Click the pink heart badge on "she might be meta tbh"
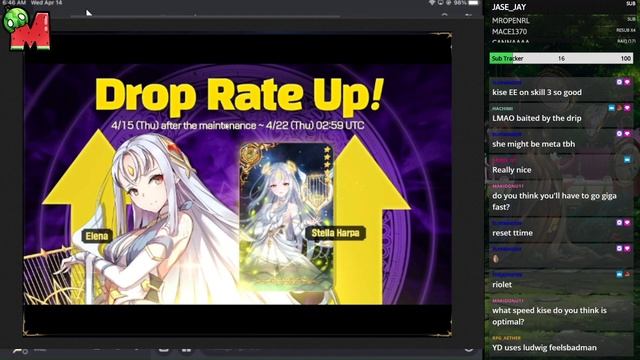Viewport: 640px width, 360px height. click(x=627, y=133)
